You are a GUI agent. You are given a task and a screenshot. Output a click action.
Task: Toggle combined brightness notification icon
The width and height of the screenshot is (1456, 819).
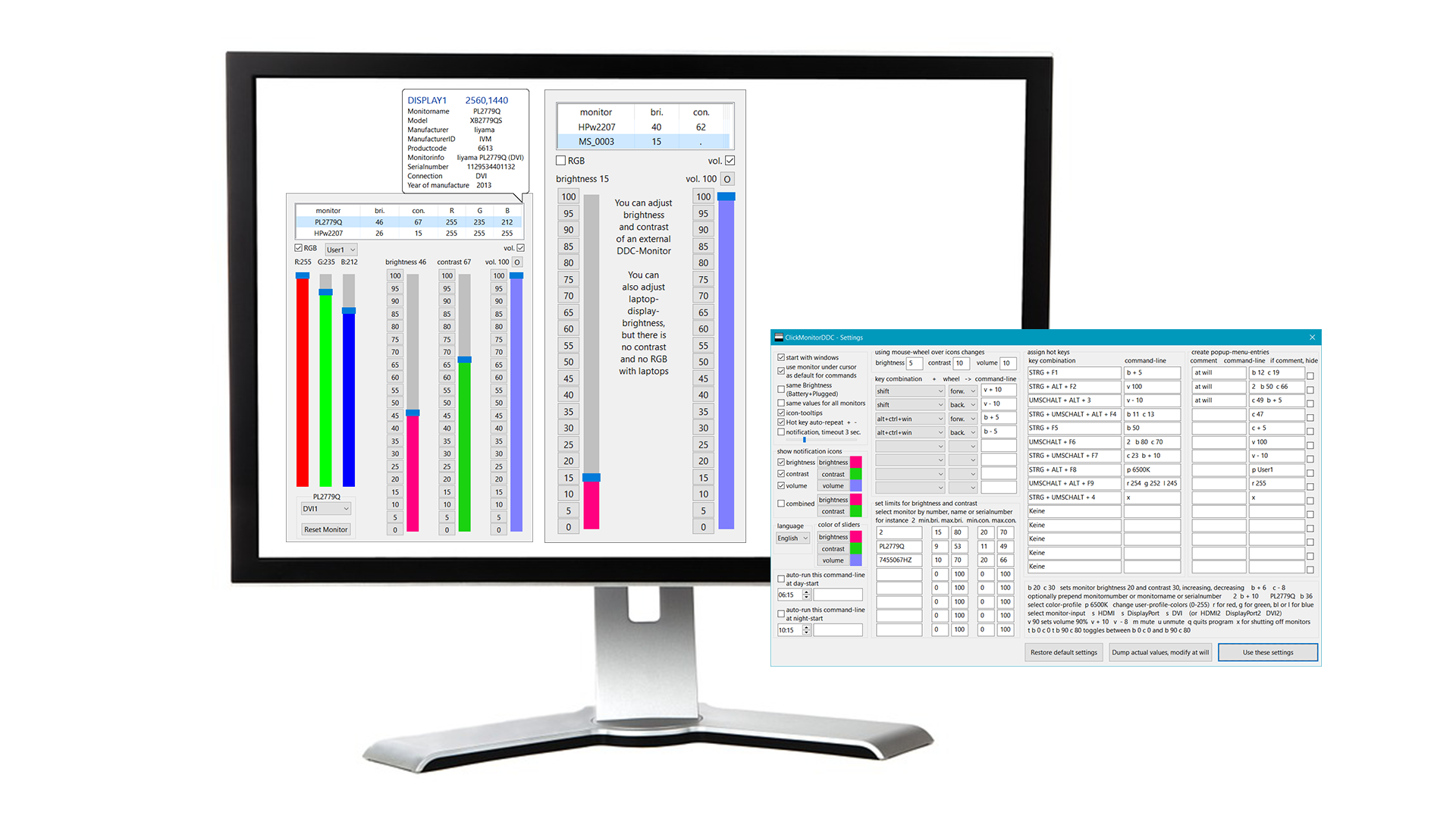point(781,504)
